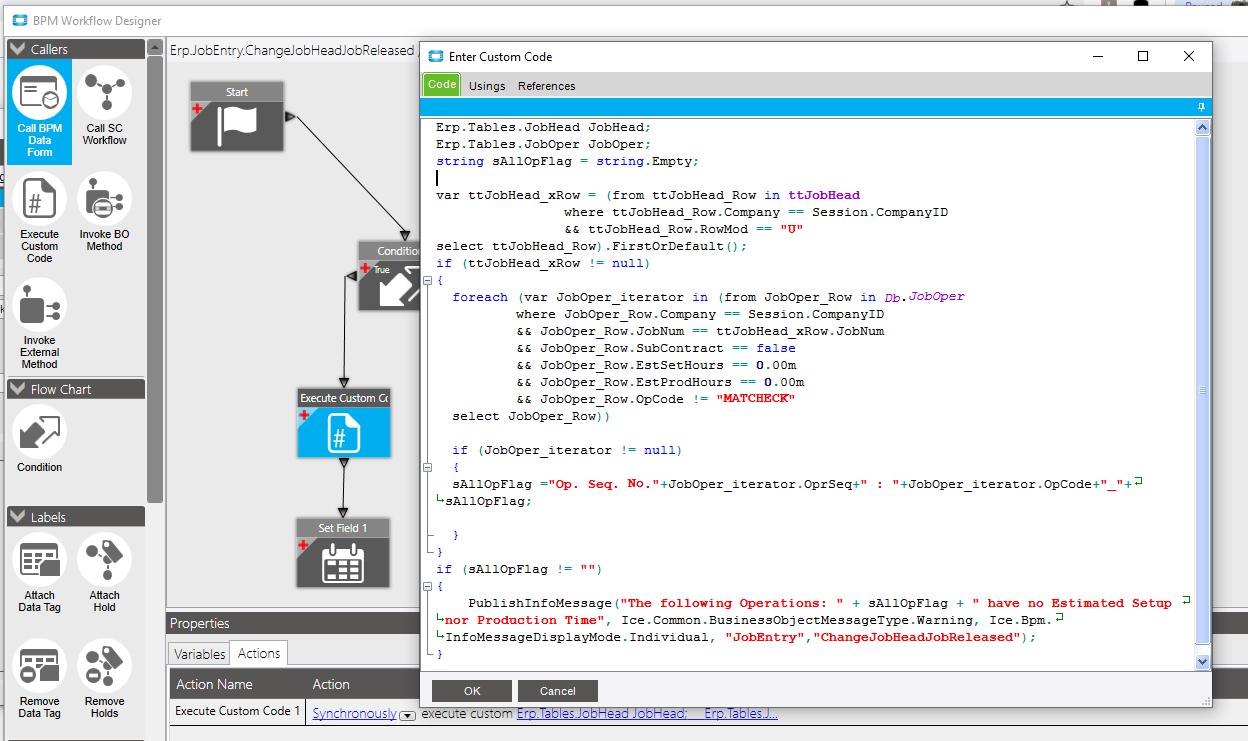Image resolution: width=1248 pixels, height=741 pixels.
Task: Open the Synchronously dropdown arrow
Action: tap(407, 715)
